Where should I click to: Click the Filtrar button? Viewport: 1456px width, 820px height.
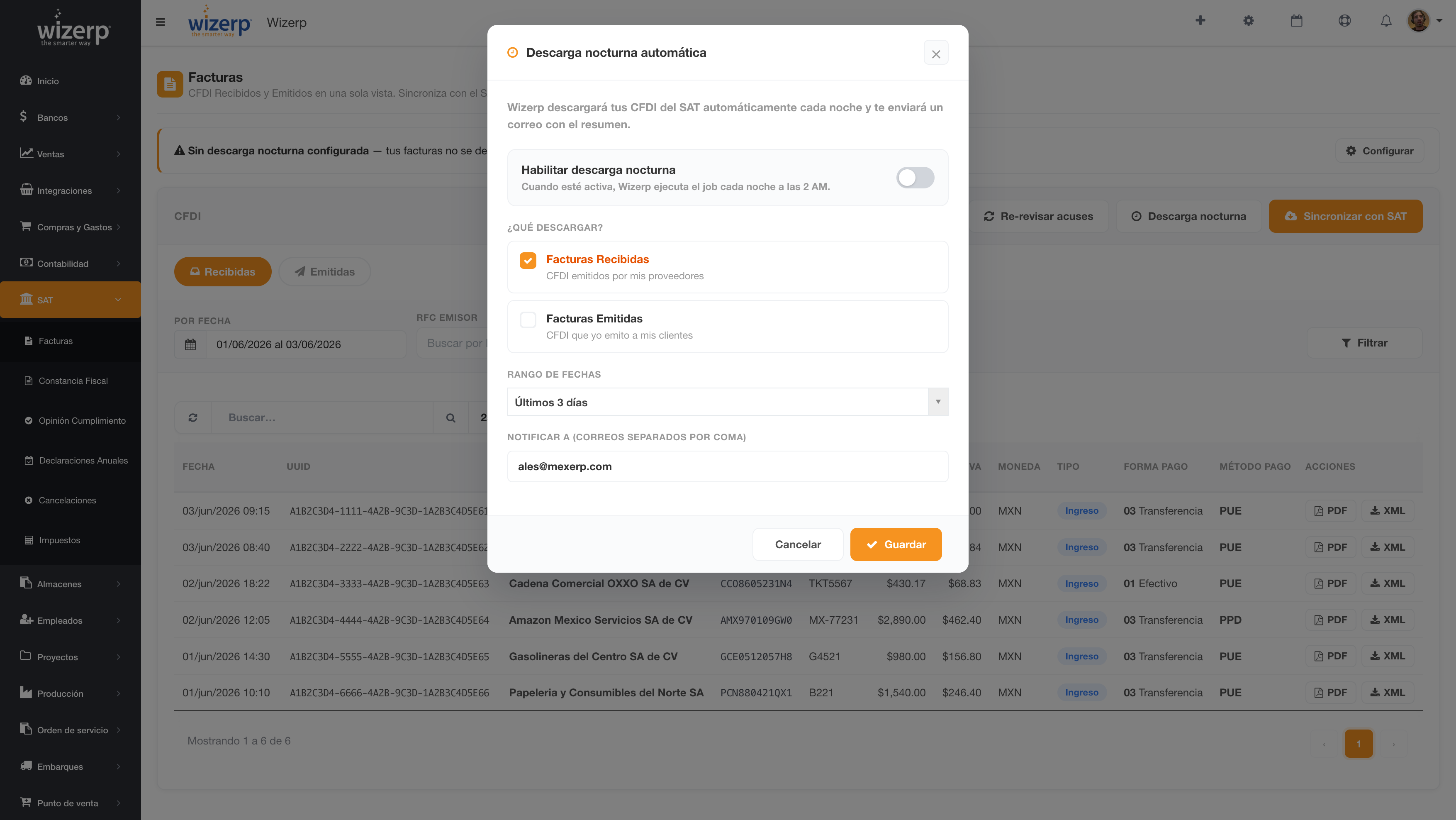pos(1364,343)
